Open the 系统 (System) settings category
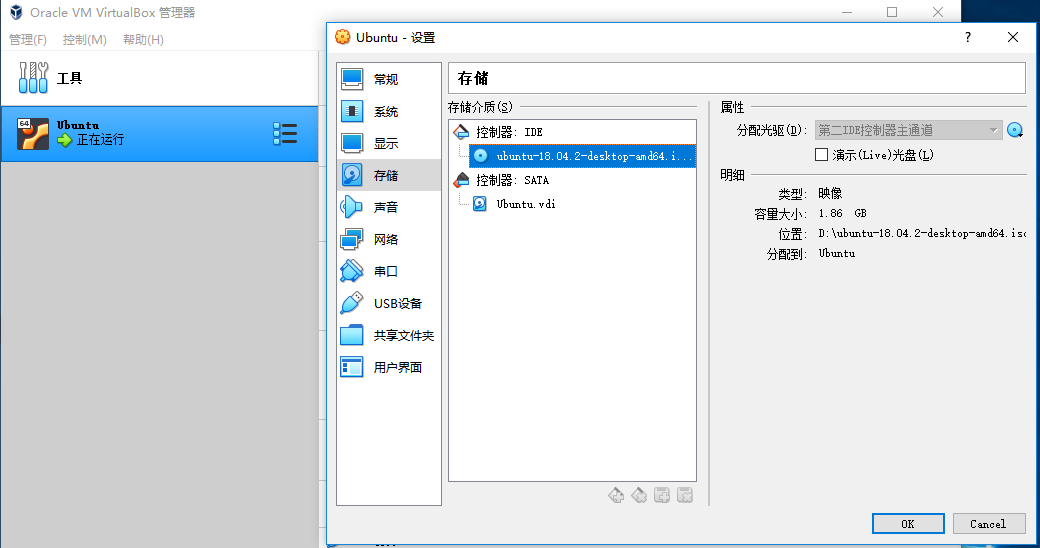 [x=389, y=111]
